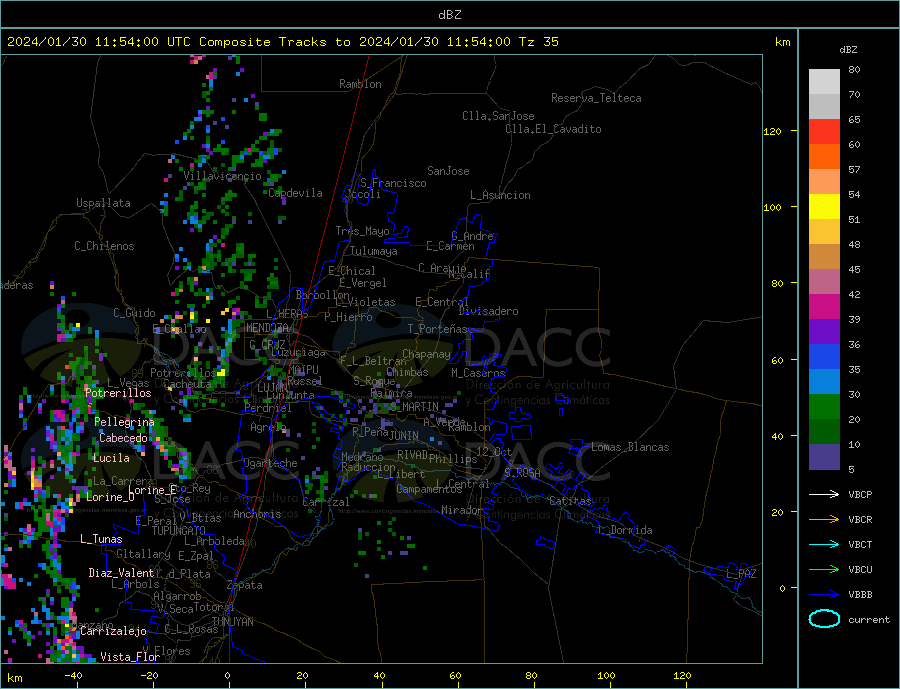This screenshot has height=689, width=900.
Task: Click the Reserva_Telteca place label
Action: pyautogui.click(x=596, y=98)
